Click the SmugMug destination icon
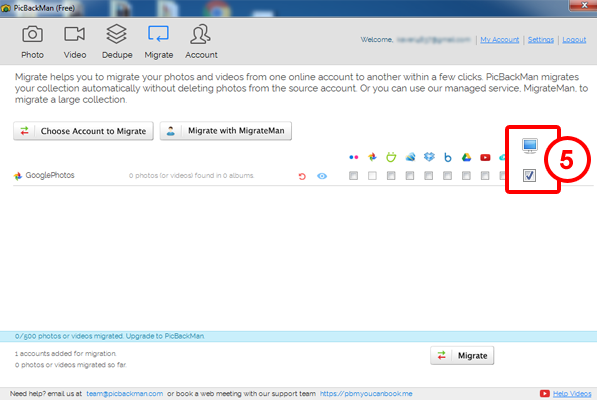Screen dimensions: 597x400 pyautogui.click(x=391, y=157)
